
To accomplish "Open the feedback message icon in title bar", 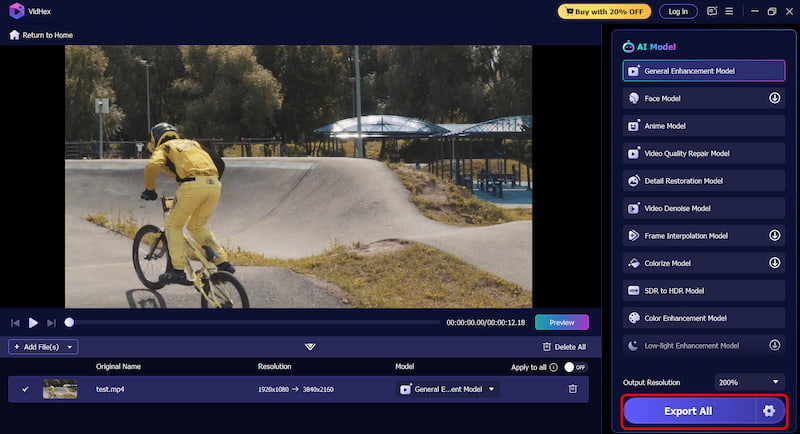I will pos(712,11).
